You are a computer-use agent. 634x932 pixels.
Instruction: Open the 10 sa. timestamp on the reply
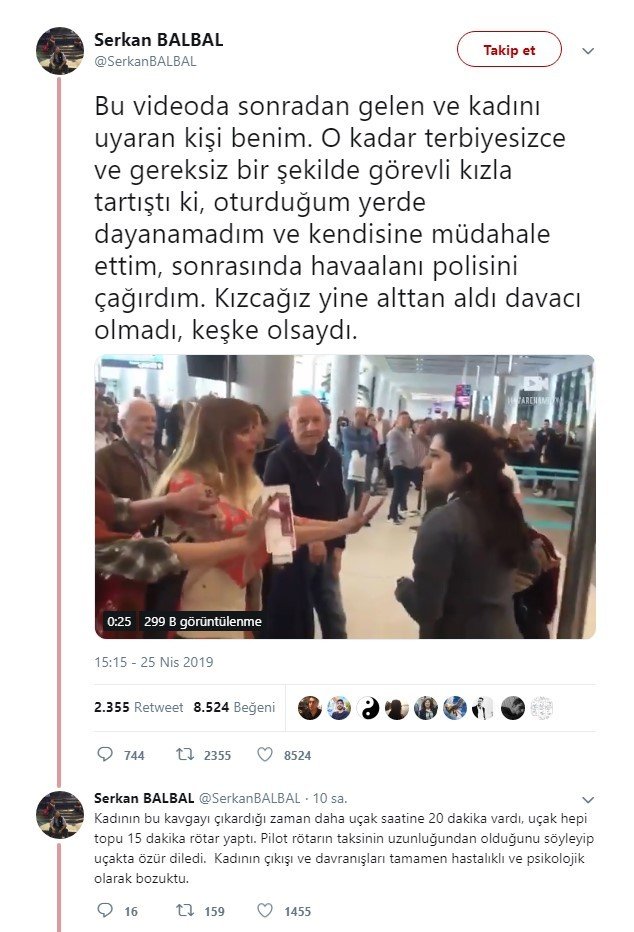tap(330, 798)
